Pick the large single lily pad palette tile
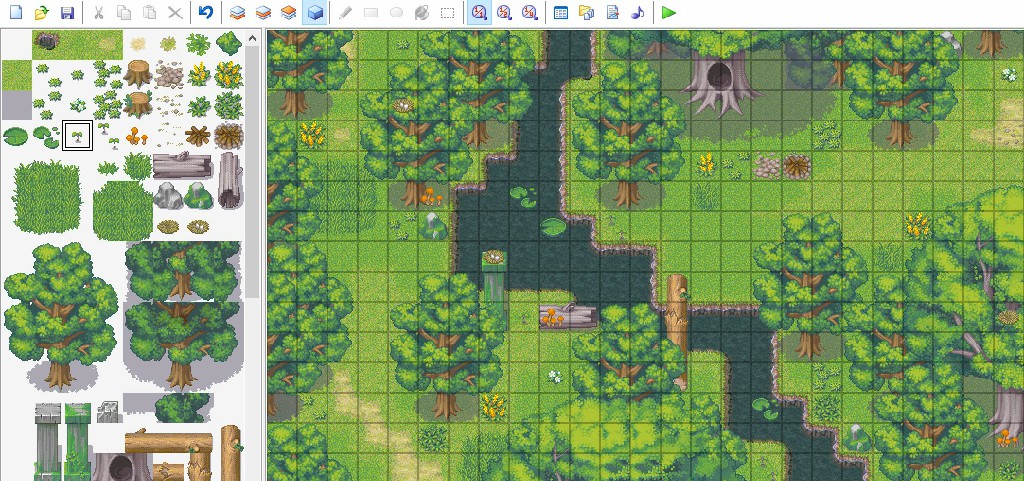This screenshot has width=1024, height=481. (16, 136)
